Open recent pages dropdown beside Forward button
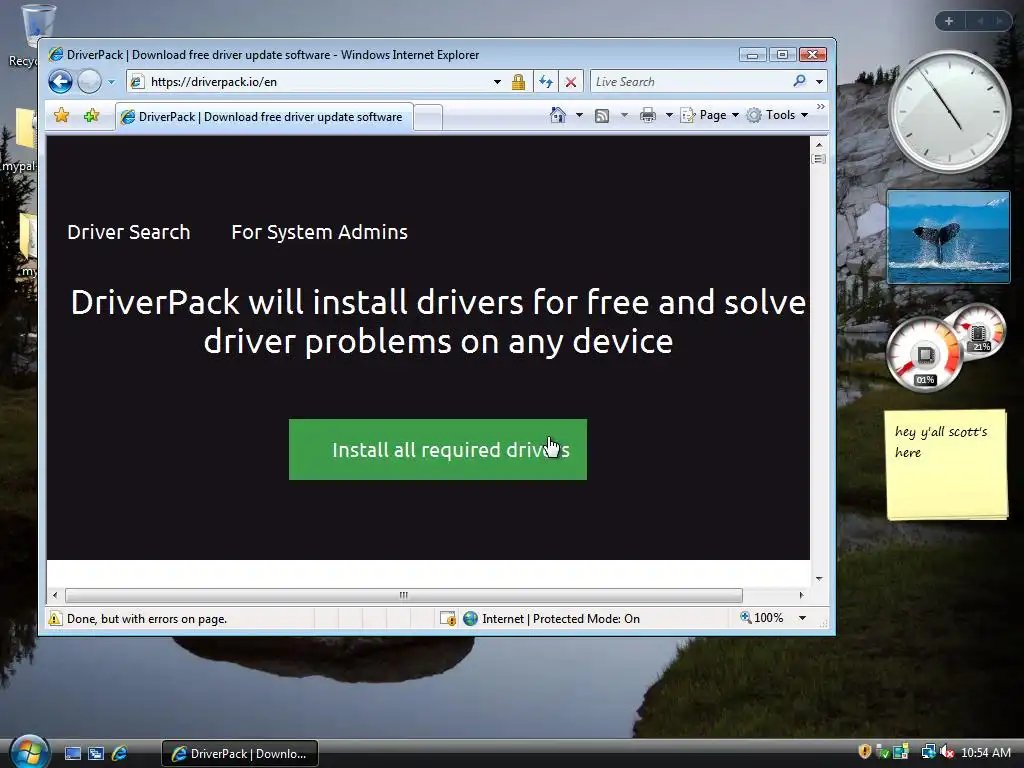The height and width of the screenshot is (768, 1024). coord(112,82)
